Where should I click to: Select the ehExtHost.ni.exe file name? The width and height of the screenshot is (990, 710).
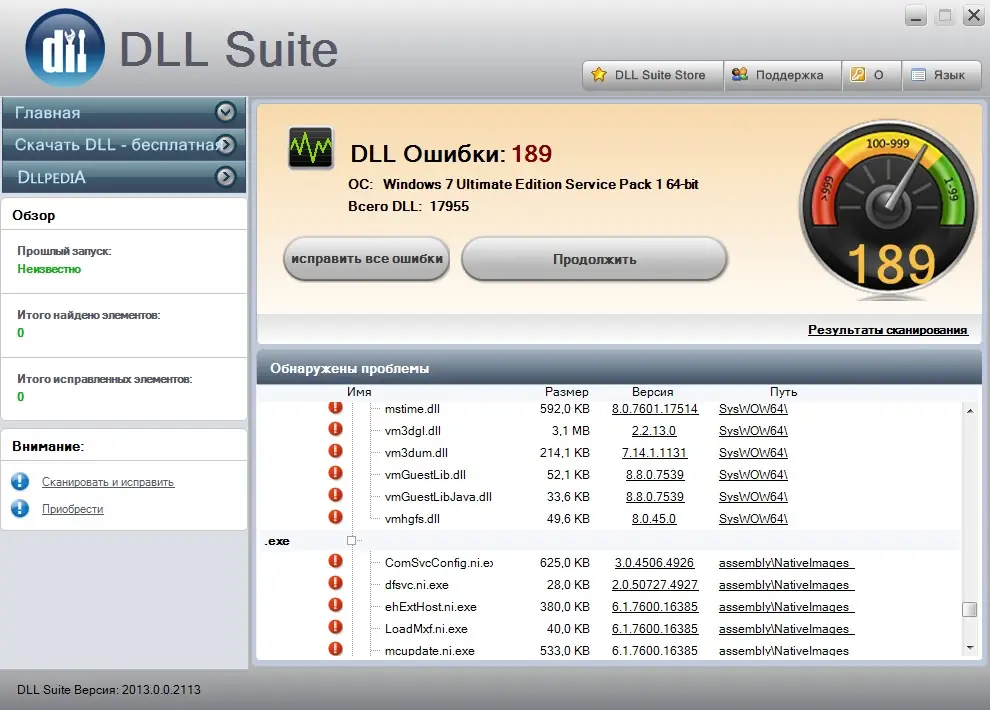(x=431, y=607)
